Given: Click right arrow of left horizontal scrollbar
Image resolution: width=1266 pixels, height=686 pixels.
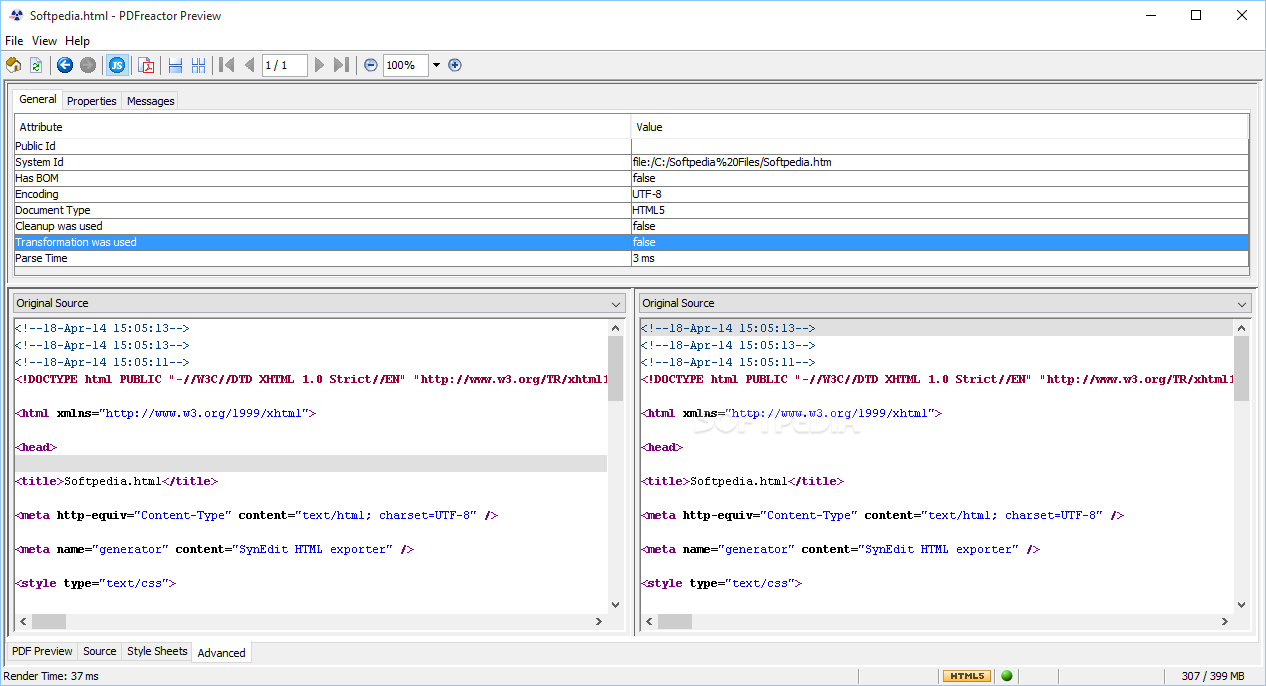Looking at the screenshot, I should (x=599, y=621).
